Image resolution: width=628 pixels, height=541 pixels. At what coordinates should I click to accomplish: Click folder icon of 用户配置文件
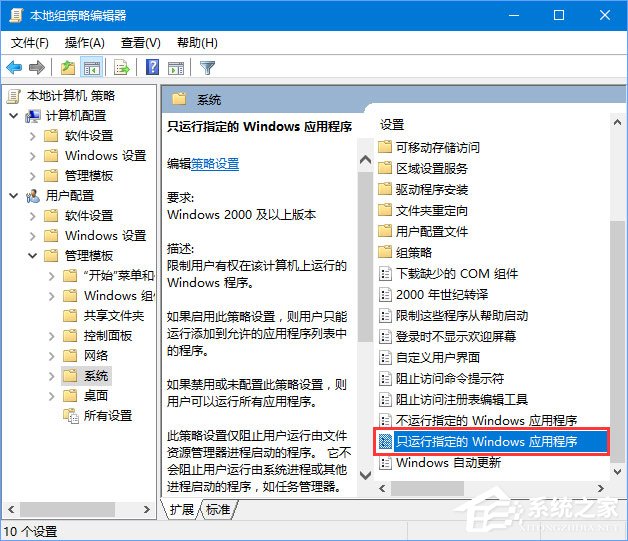385,231
